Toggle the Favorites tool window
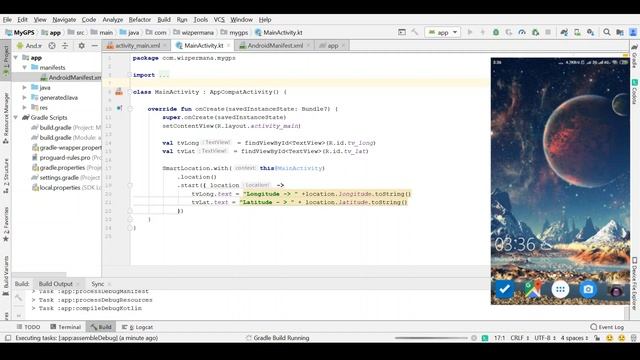Image resolution: width=640 pixels, height=360 pixels. (x=6, y=224)
